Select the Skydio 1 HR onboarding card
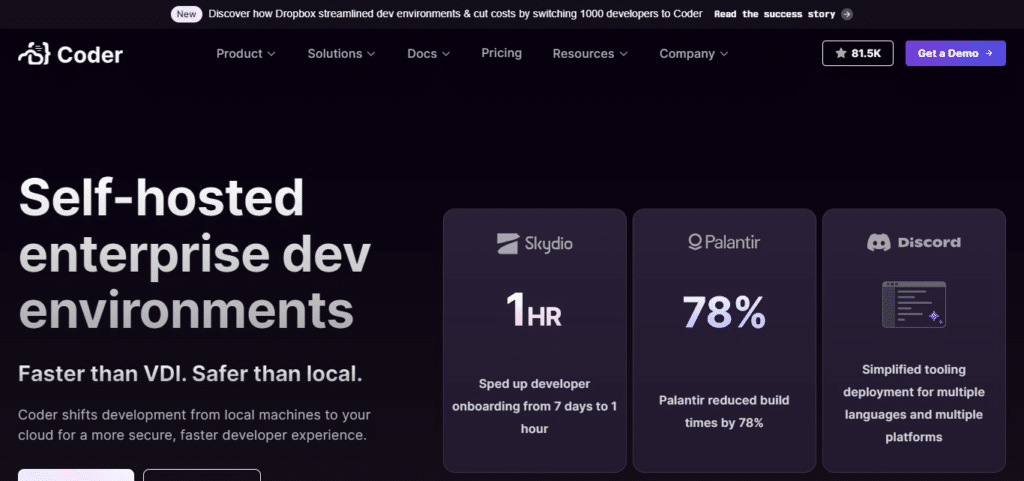This screenshot has width=1024, height=481. pos(534,340)
